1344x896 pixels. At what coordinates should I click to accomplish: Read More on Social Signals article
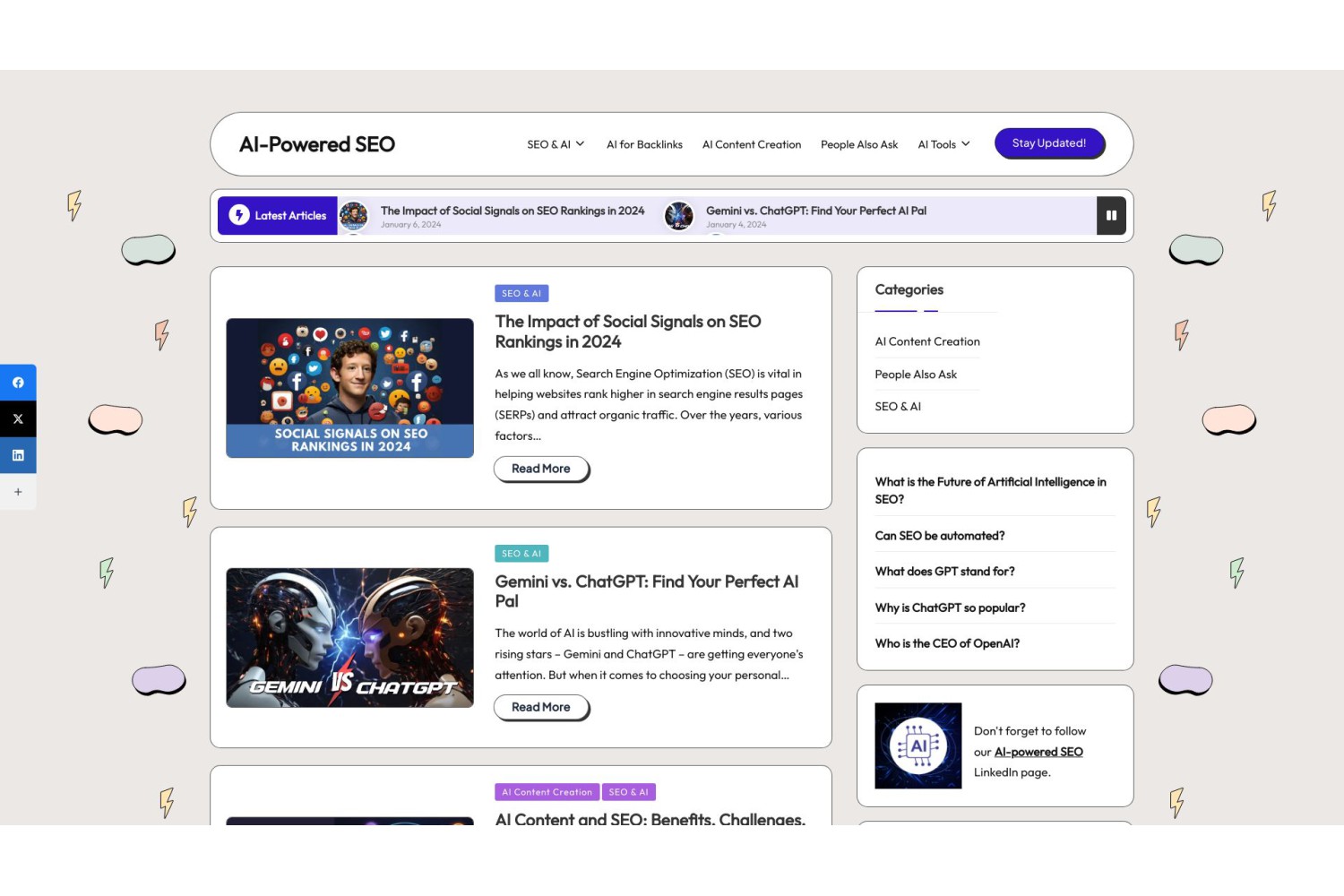tap(541, 469)
